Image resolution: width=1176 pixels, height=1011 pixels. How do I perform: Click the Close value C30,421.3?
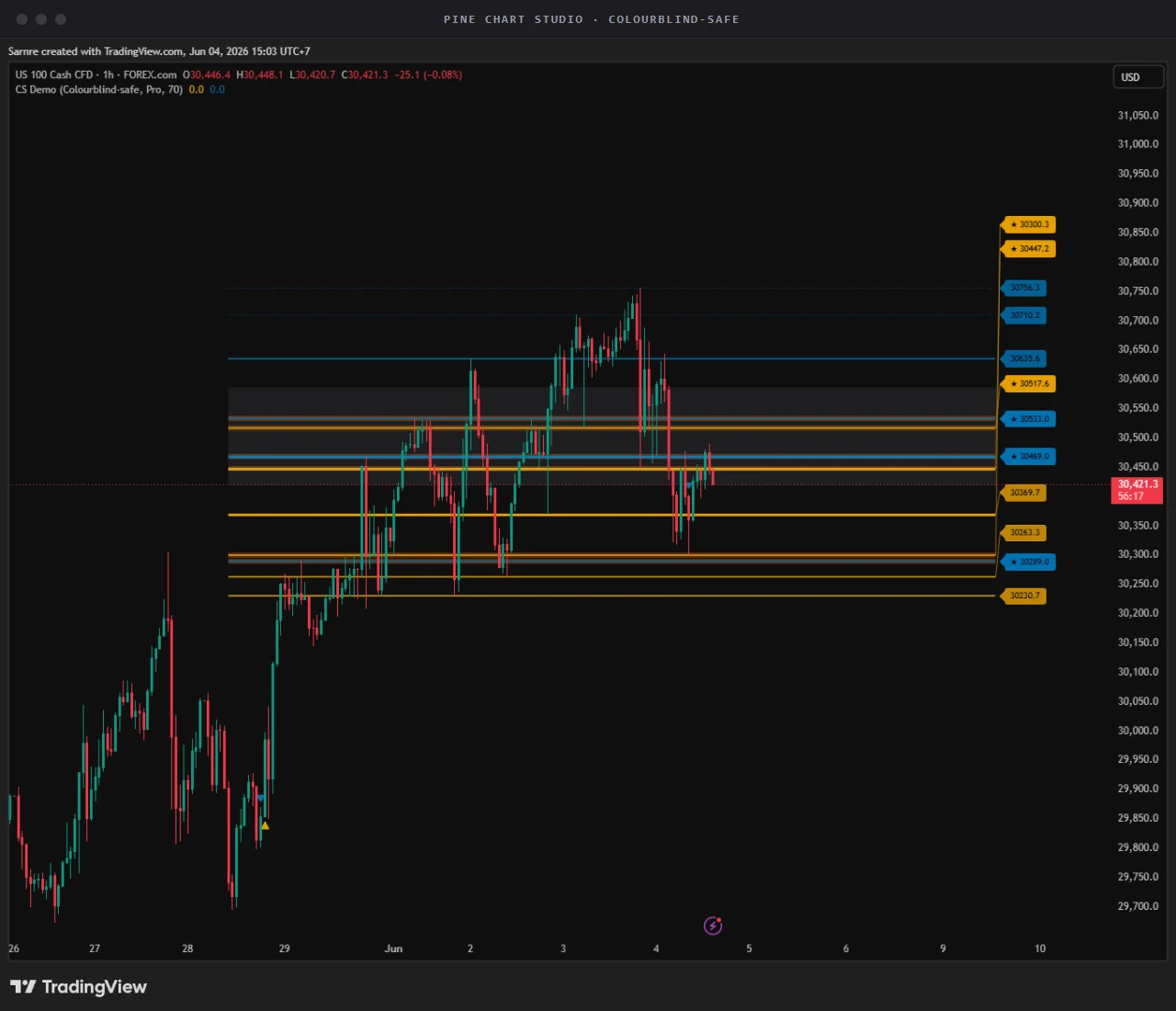365,75
